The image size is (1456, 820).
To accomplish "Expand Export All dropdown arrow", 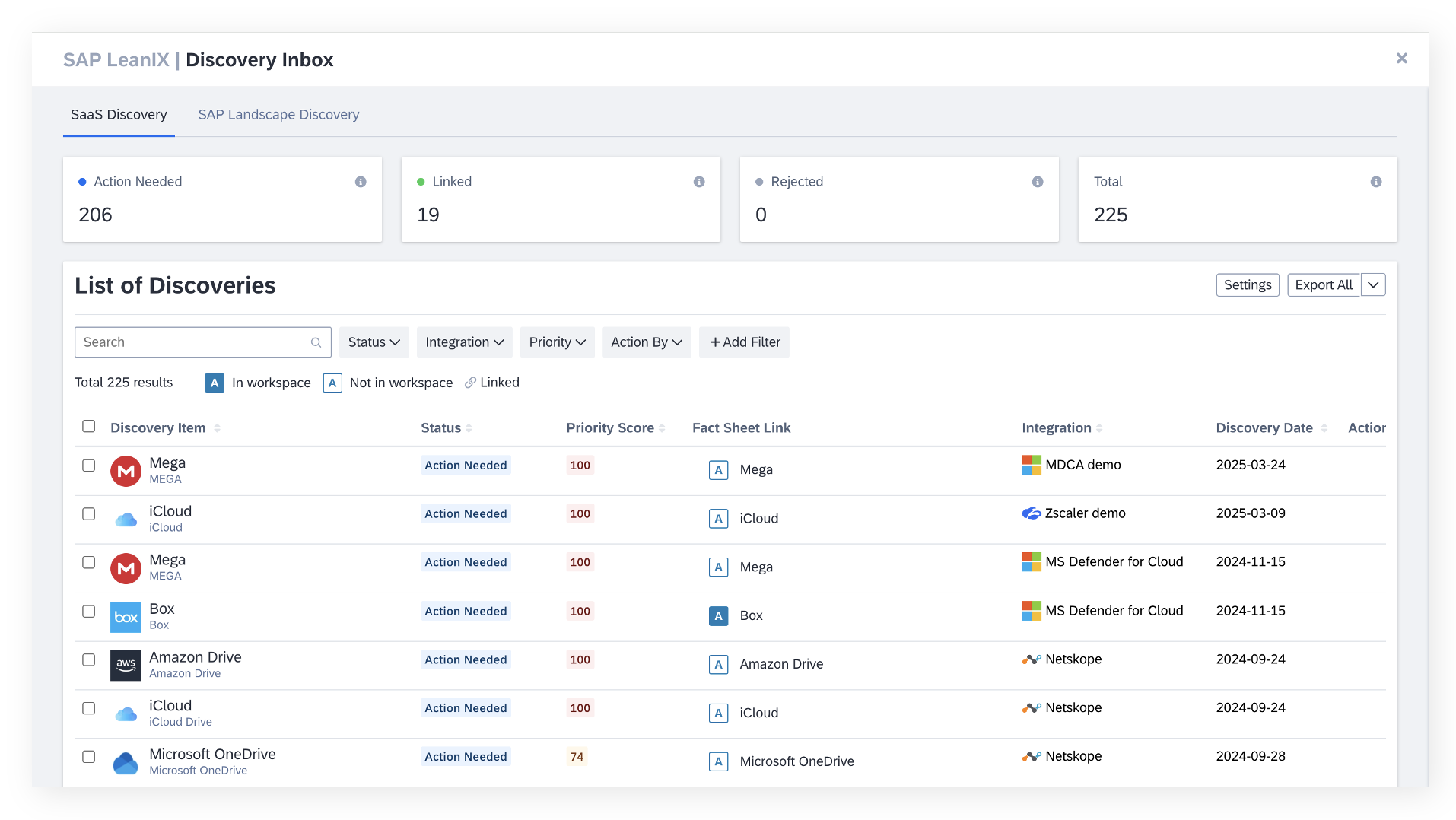I will (x=1373, y=285).
